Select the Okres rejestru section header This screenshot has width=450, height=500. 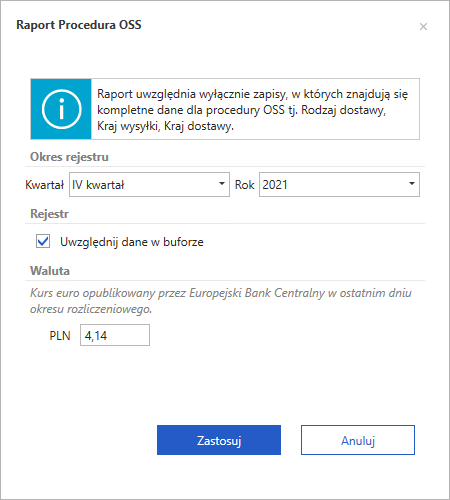point(69,157)
